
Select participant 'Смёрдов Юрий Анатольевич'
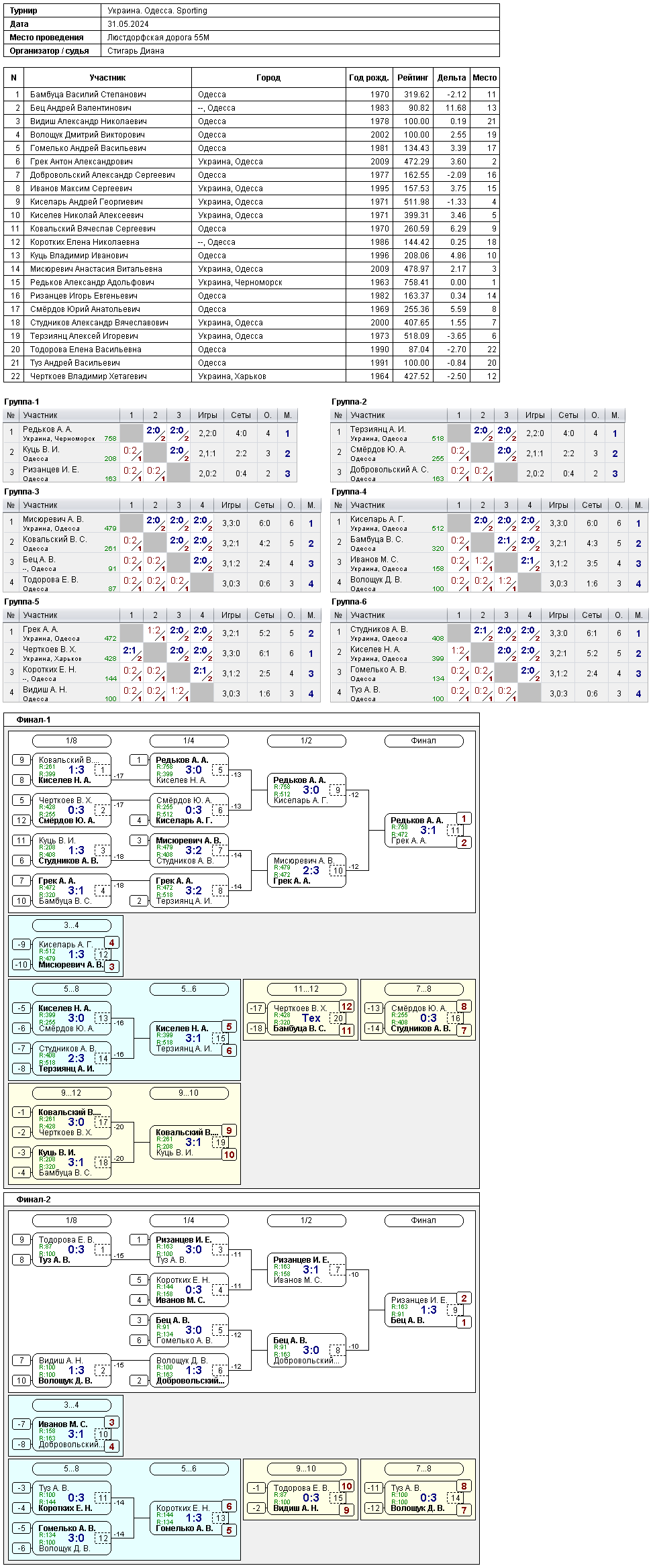pyautogui.click(x=85, y=309)
